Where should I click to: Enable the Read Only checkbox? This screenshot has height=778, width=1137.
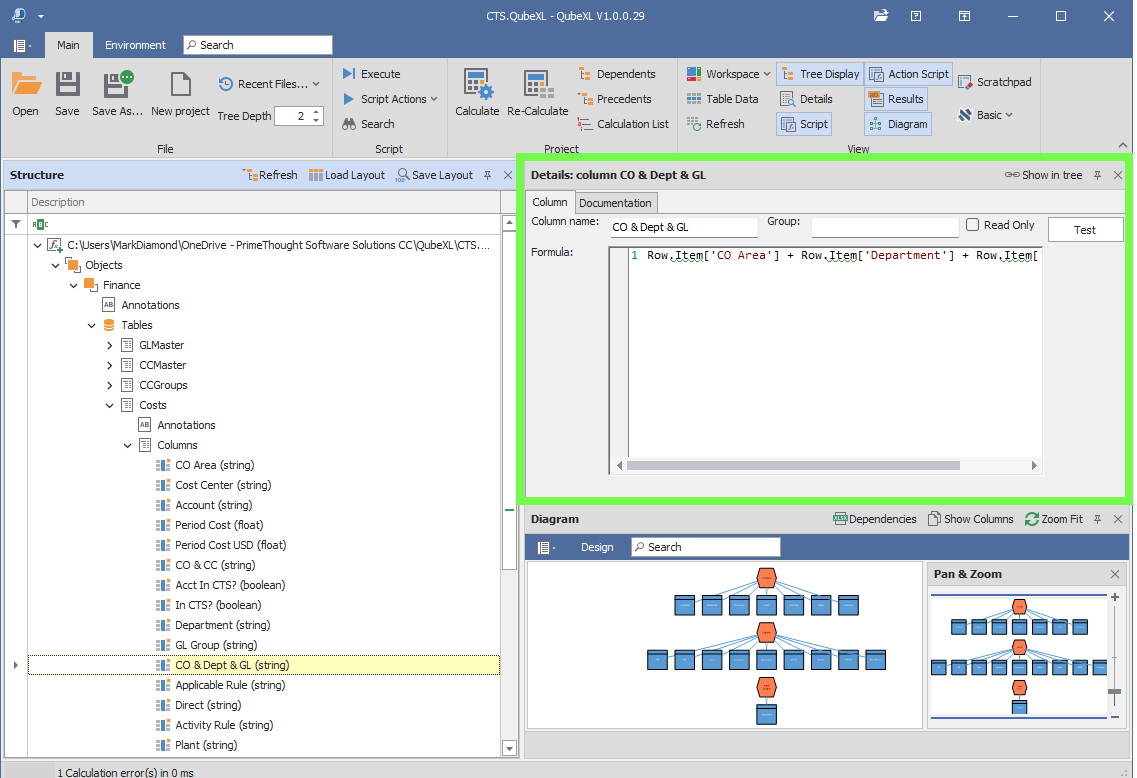[x=973, y=225]
